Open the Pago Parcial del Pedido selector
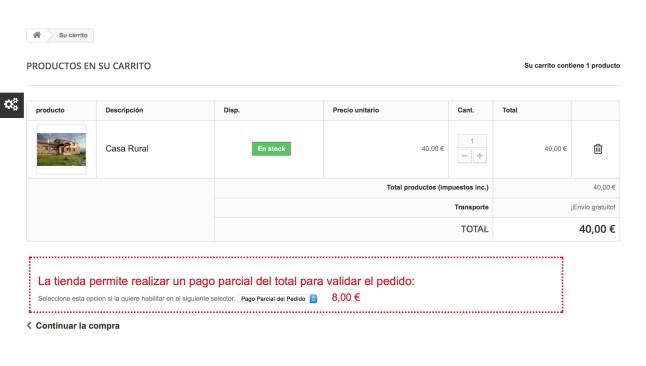 [278, 298]
